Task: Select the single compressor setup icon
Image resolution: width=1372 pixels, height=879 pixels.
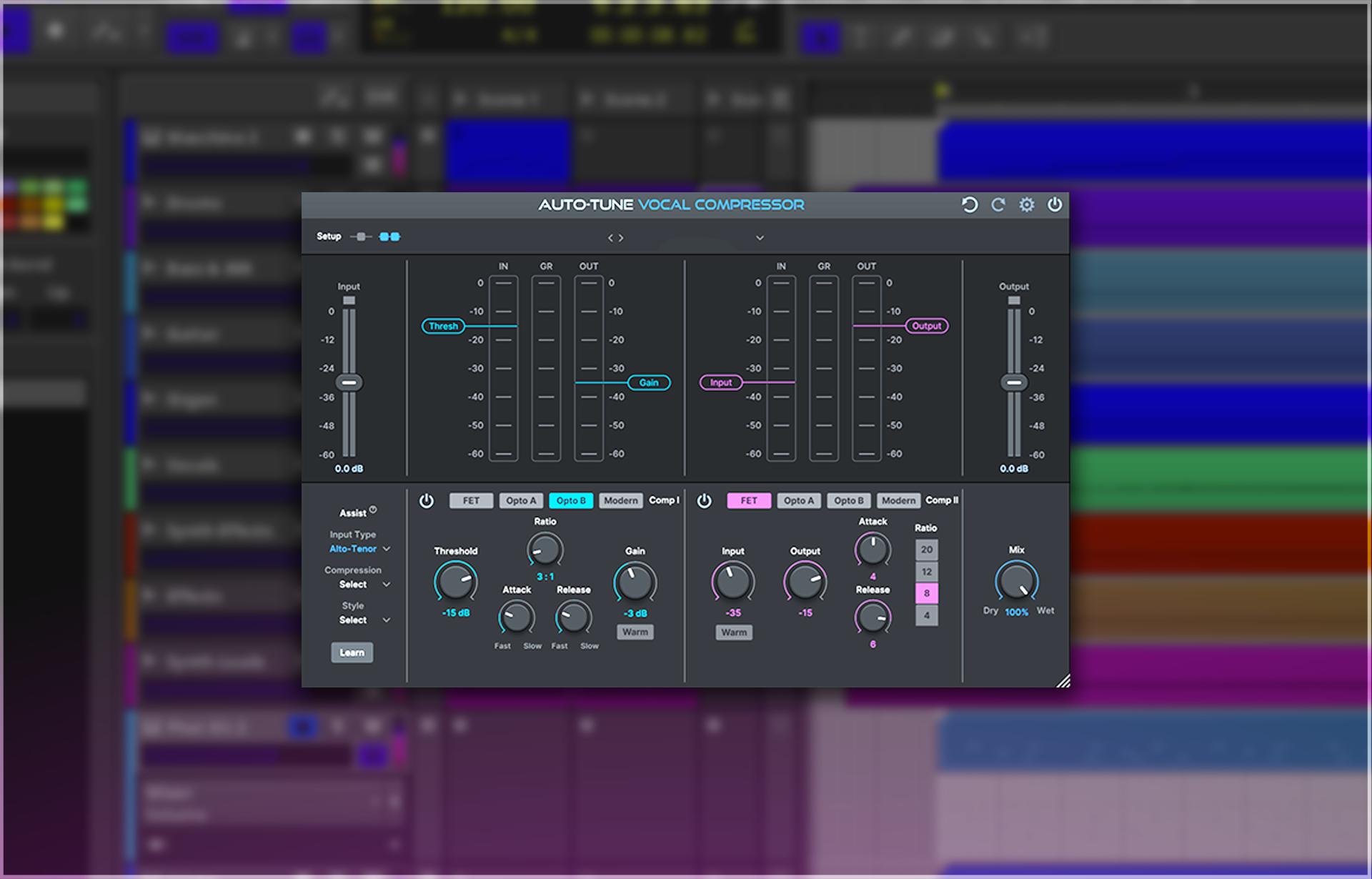Action: point(361,237)
